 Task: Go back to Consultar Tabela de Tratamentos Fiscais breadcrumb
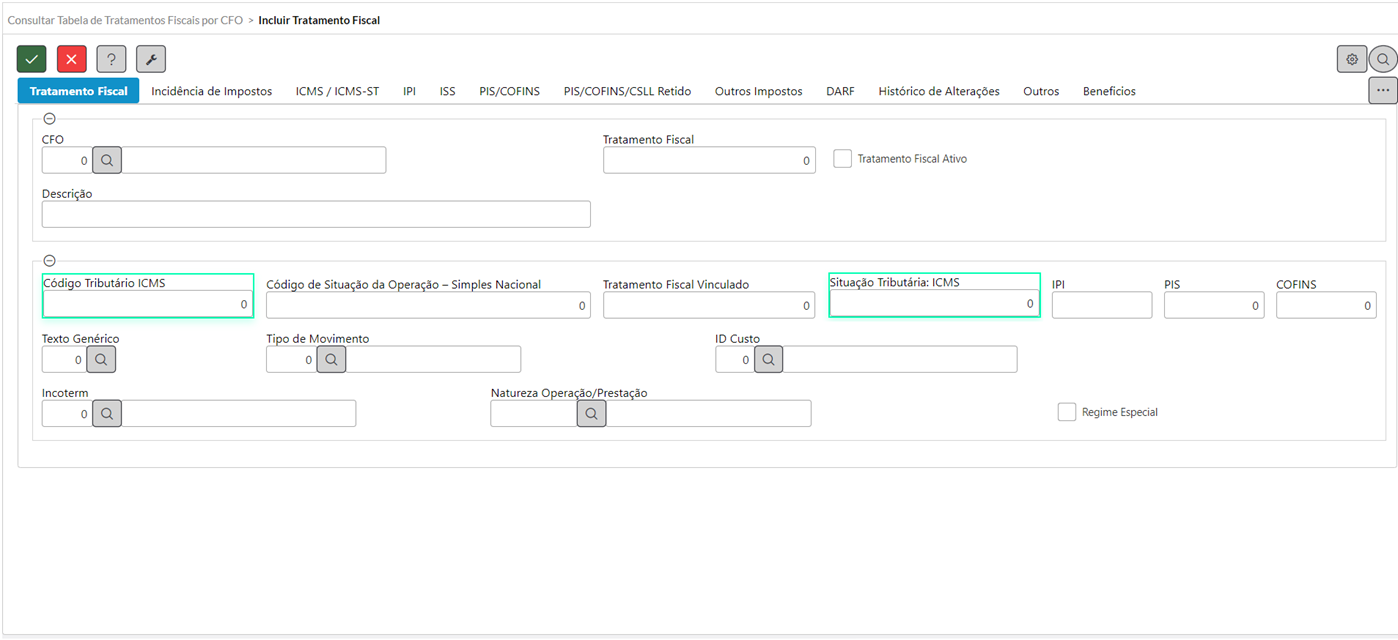tap(125, 20)
